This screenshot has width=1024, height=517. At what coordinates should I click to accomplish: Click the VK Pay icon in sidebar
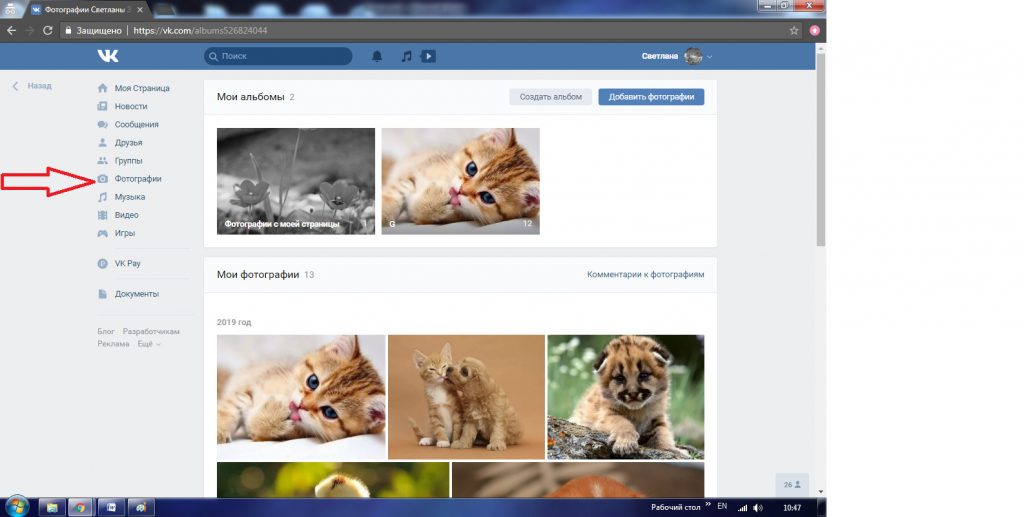(x=103, y=264)
